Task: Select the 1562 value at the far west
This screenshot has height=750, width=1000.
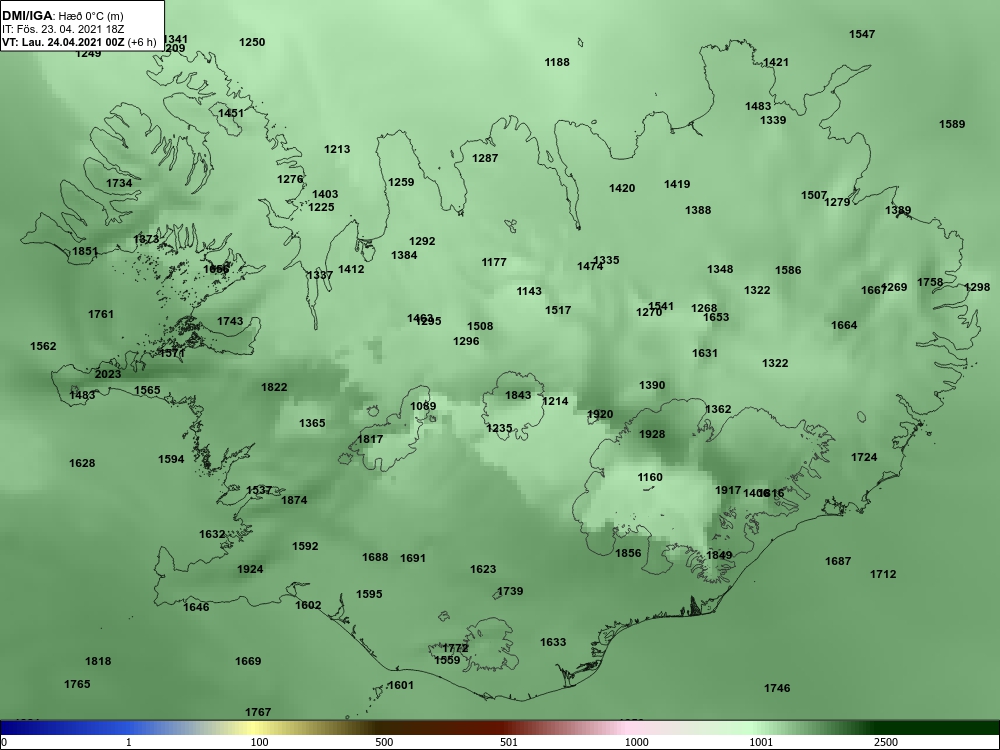Action: [x=43, y=346]
